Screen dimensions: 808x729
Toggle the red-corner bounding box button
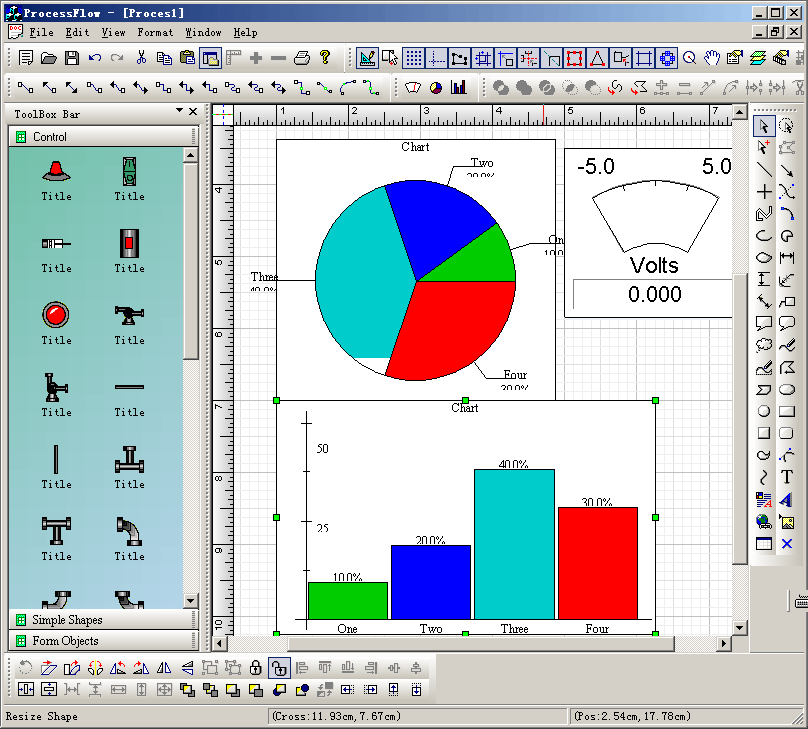coord(575,58)
